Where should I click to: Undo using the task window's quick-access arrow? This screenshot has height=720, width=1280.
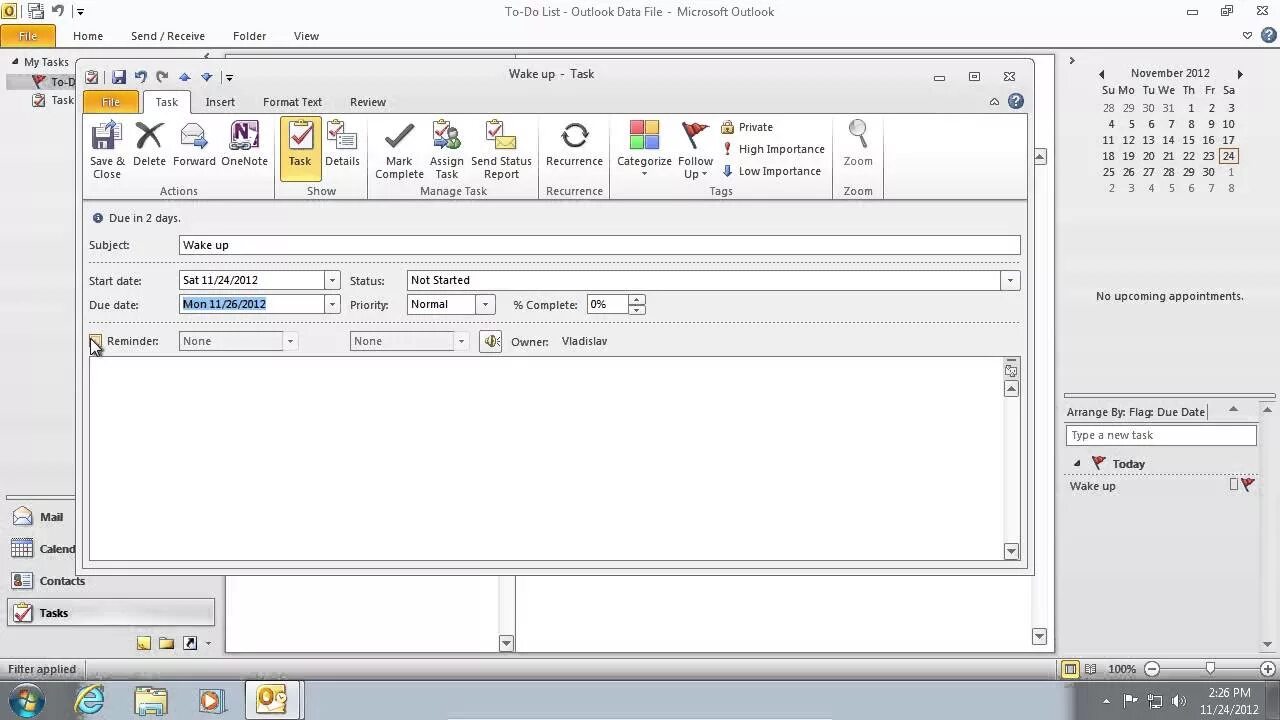(140, 77)
